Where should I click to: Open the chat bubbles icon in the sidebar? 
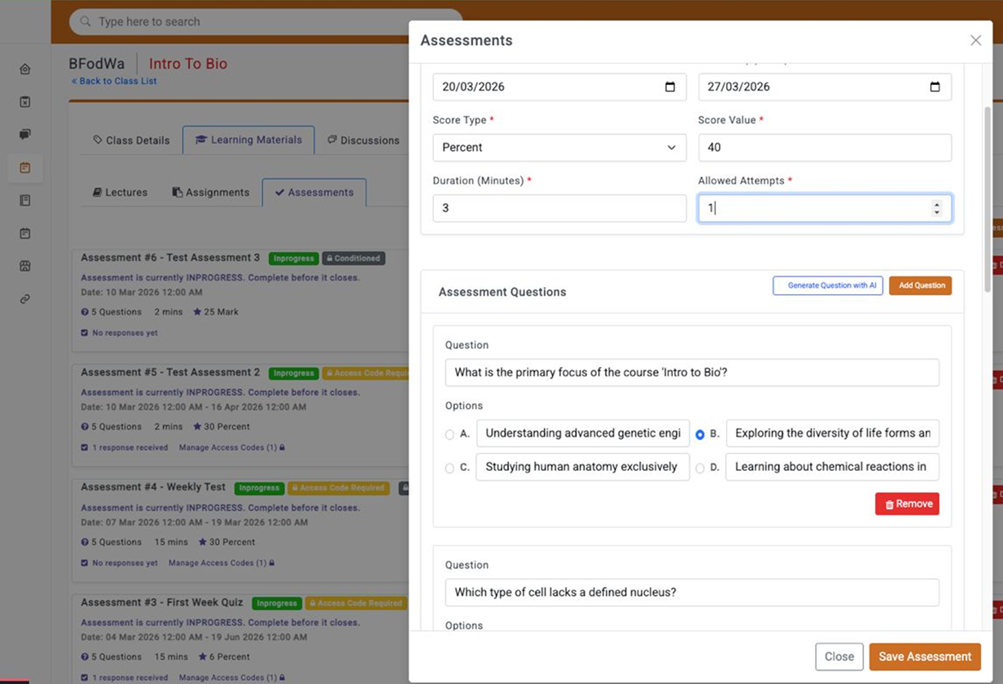(x=25, y=134)
